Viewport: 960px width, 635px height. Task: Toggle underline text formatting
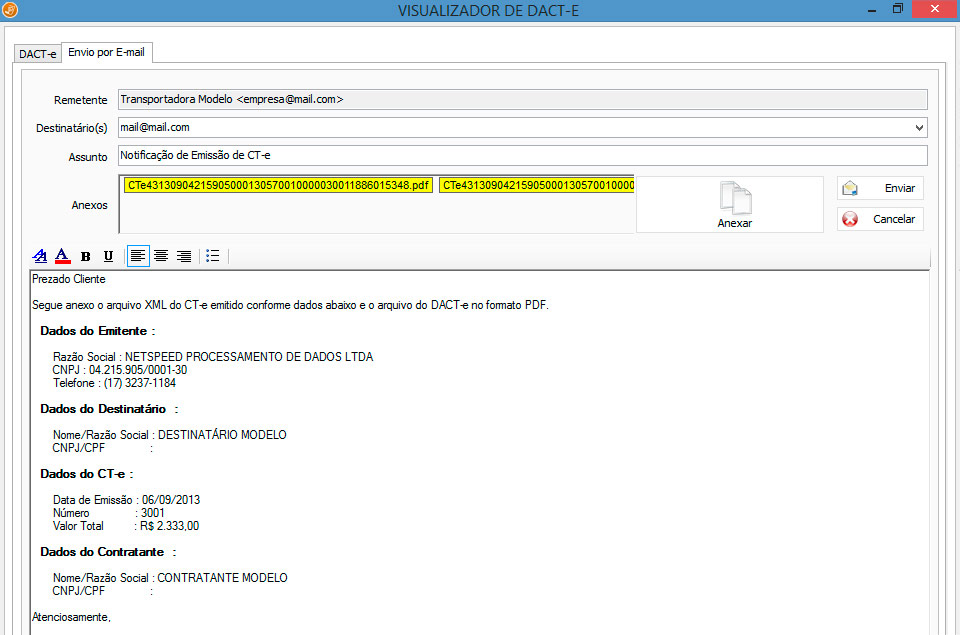pos(108,256)
